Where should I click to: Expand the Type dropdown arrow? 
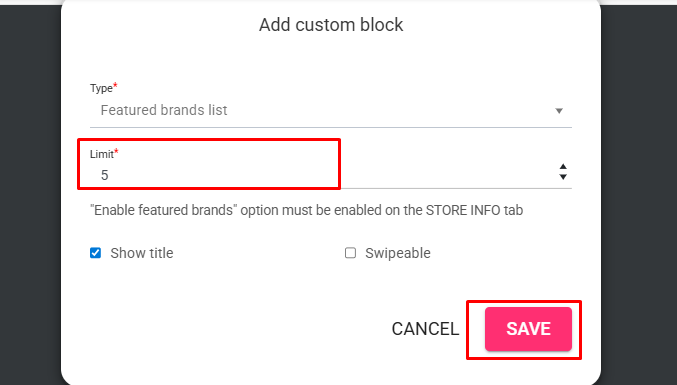[559, 111]
